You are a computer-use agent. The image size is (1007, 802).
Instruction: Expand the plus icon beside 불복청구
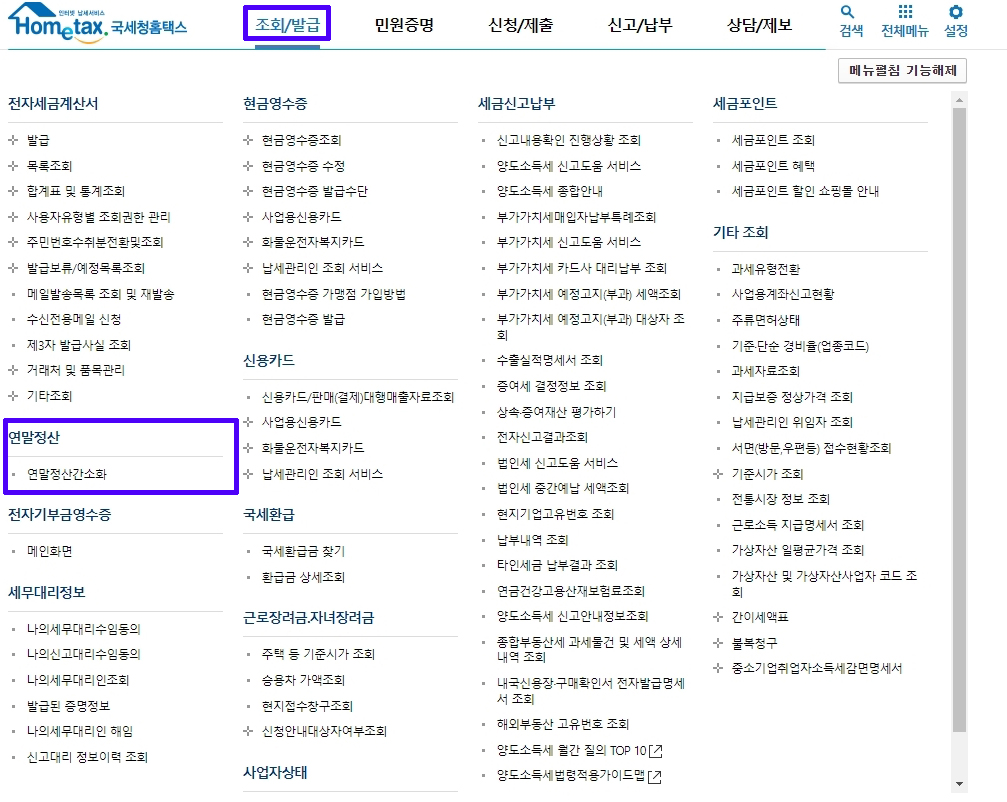coord(718,643)
